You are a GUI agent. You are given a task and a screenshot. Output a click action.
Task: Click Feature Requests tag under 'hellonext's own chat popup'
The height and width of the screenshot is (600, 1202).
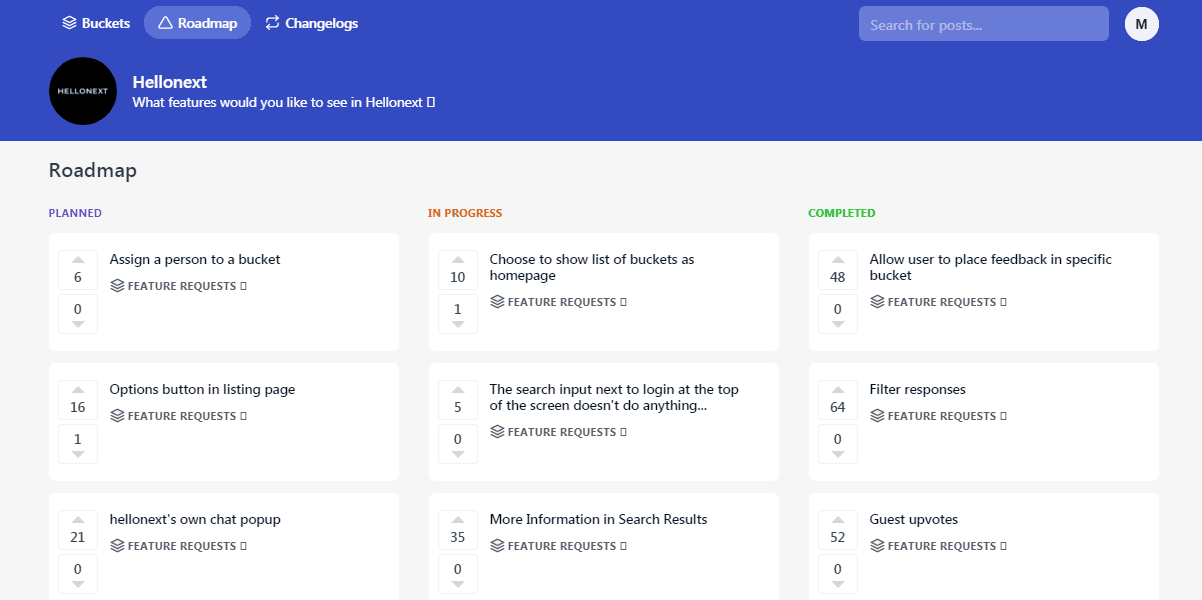click(178, 546)
